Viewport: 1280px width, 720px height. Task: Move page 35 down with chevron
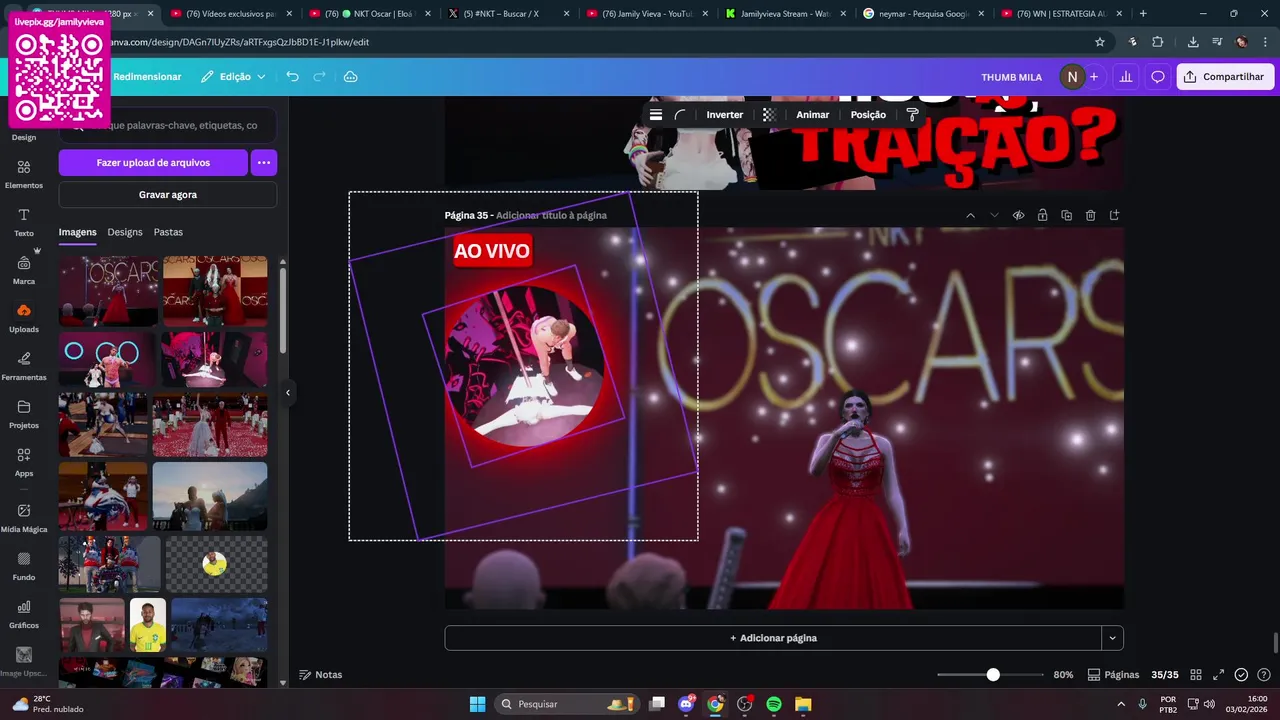click(x=994, y=215)
